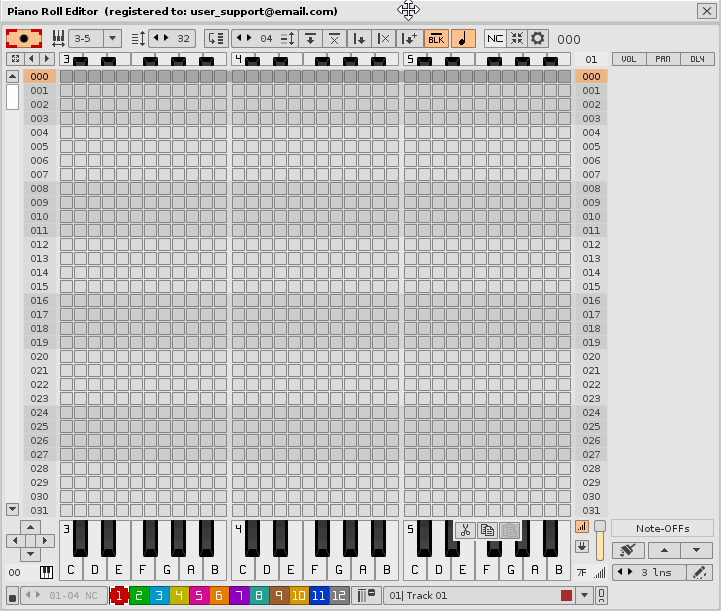
Task: Click the navigation pad up arrow
Action: tap(30, 527)
